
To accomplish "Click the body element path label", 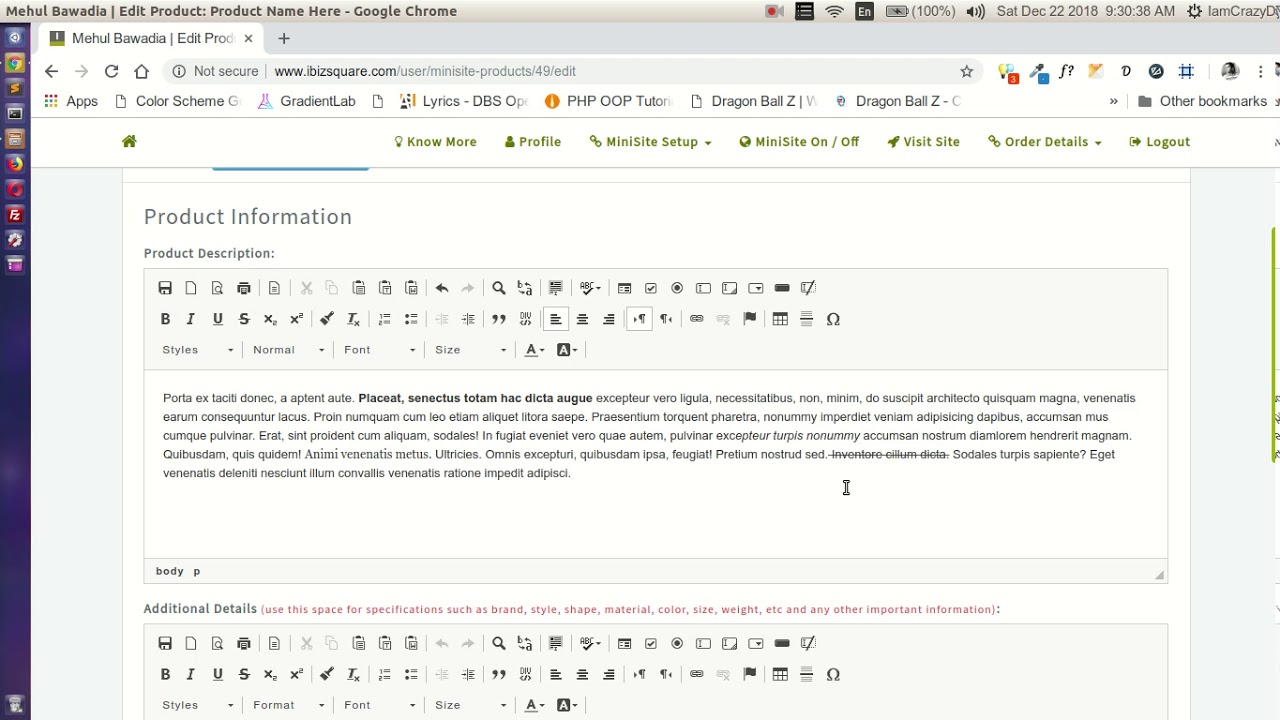I will point(170,571).
